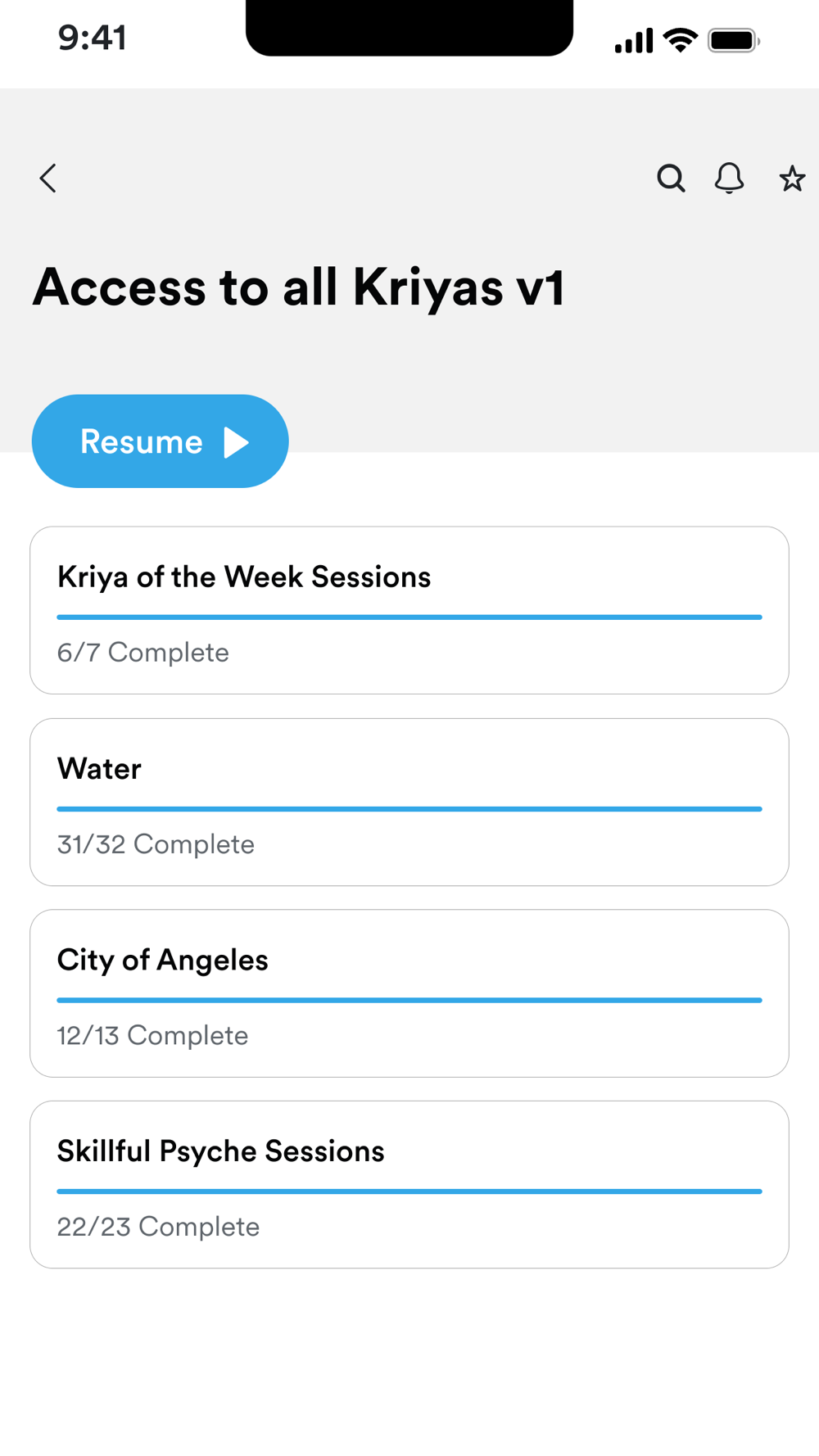Click Kriya of the Week progress bar
The image size is (819, 1456).
click(409, 617)
